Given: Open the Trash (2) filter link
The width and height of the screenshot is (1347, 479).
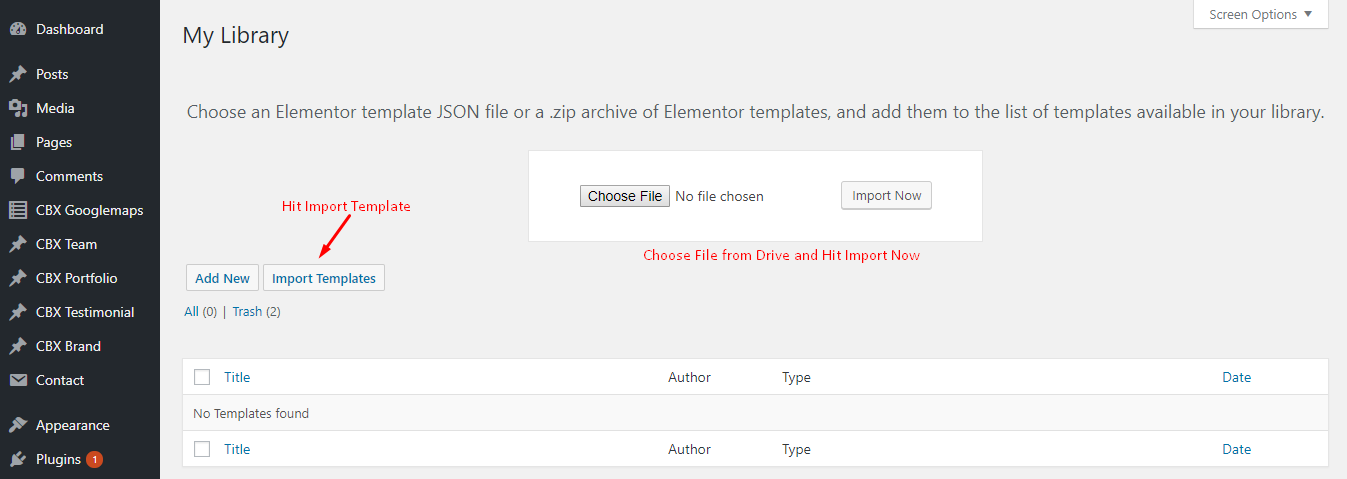Looking at the screenshot, I should click(256, 311).
